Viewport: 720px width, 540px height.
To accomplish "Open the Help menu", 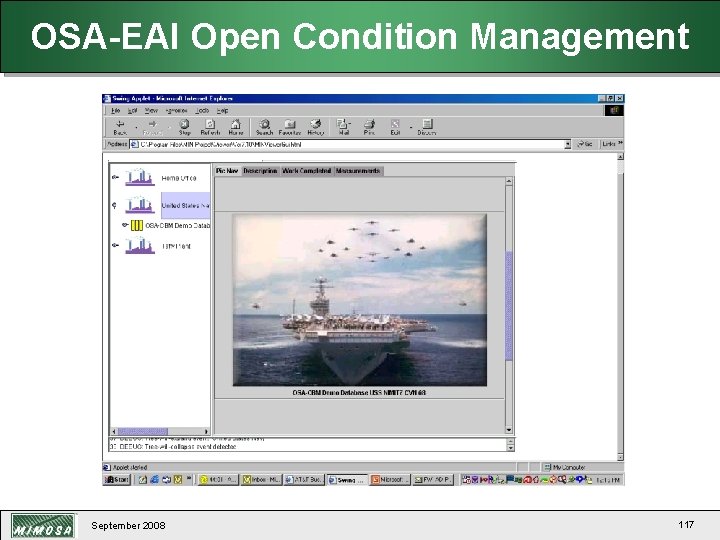I will coord(223,111).
